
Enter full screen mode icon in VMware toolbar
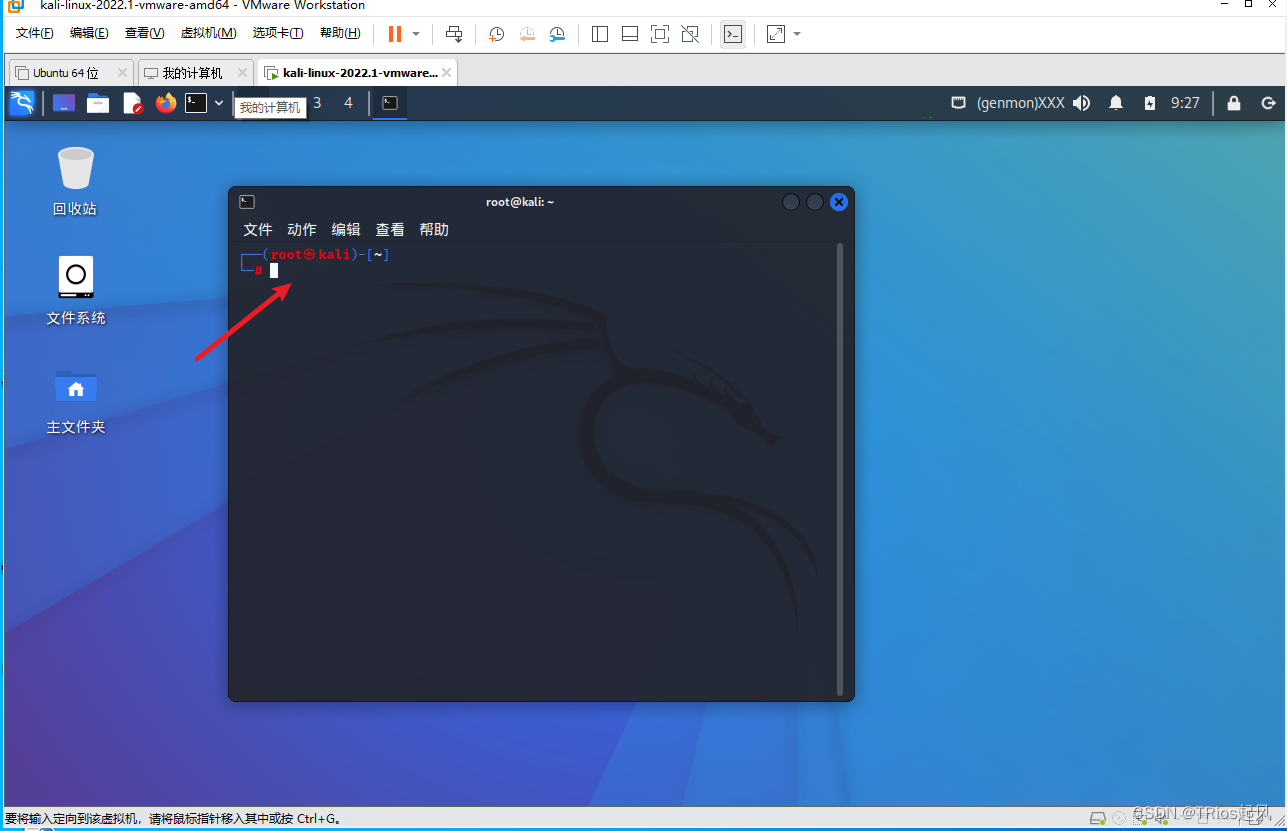660,34
